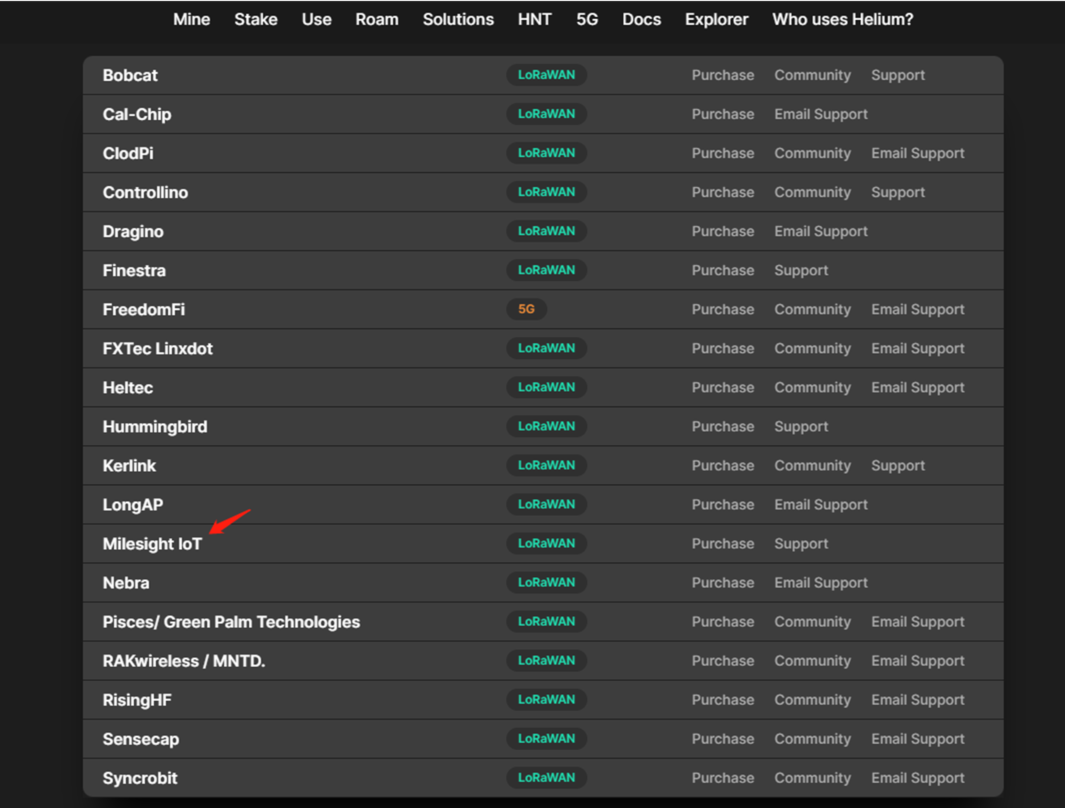1065x808 pixels.
Task: Select the Finestra manufacturer name
Action: click(134, 270)
